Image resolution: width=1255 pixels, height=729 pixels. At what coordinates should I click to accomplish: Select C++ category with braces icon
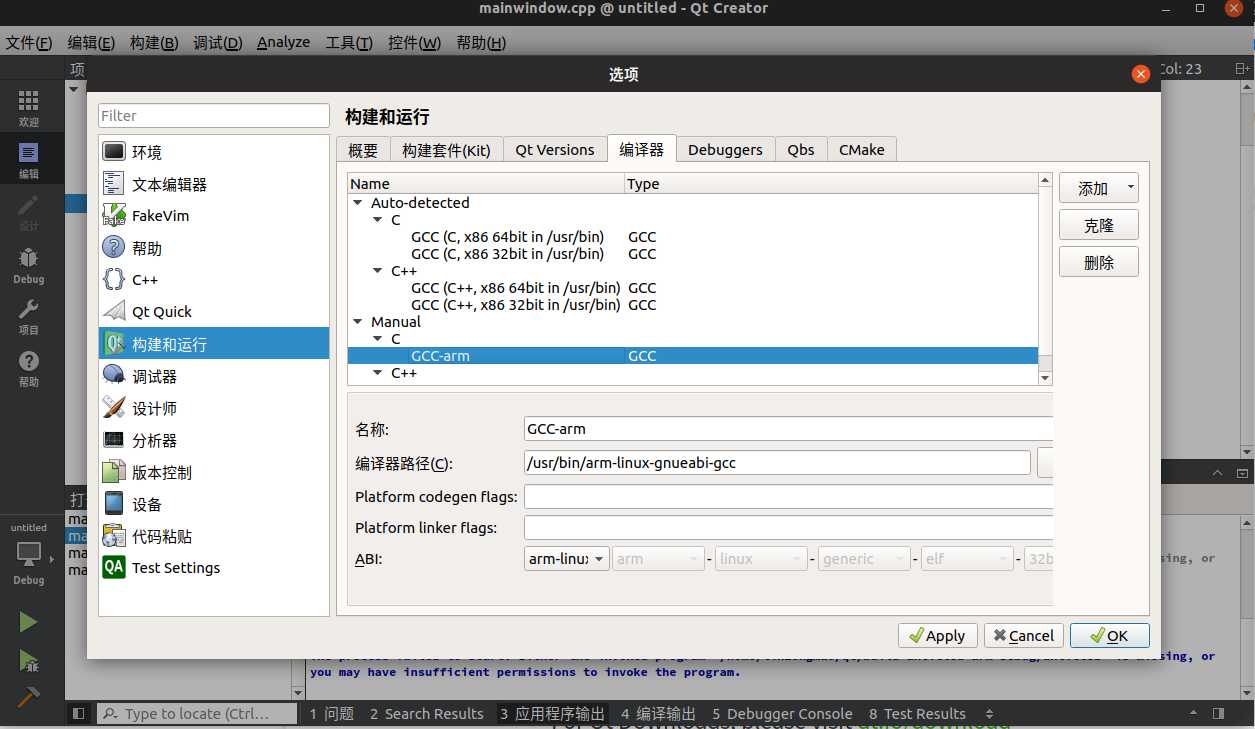point(214,280)
